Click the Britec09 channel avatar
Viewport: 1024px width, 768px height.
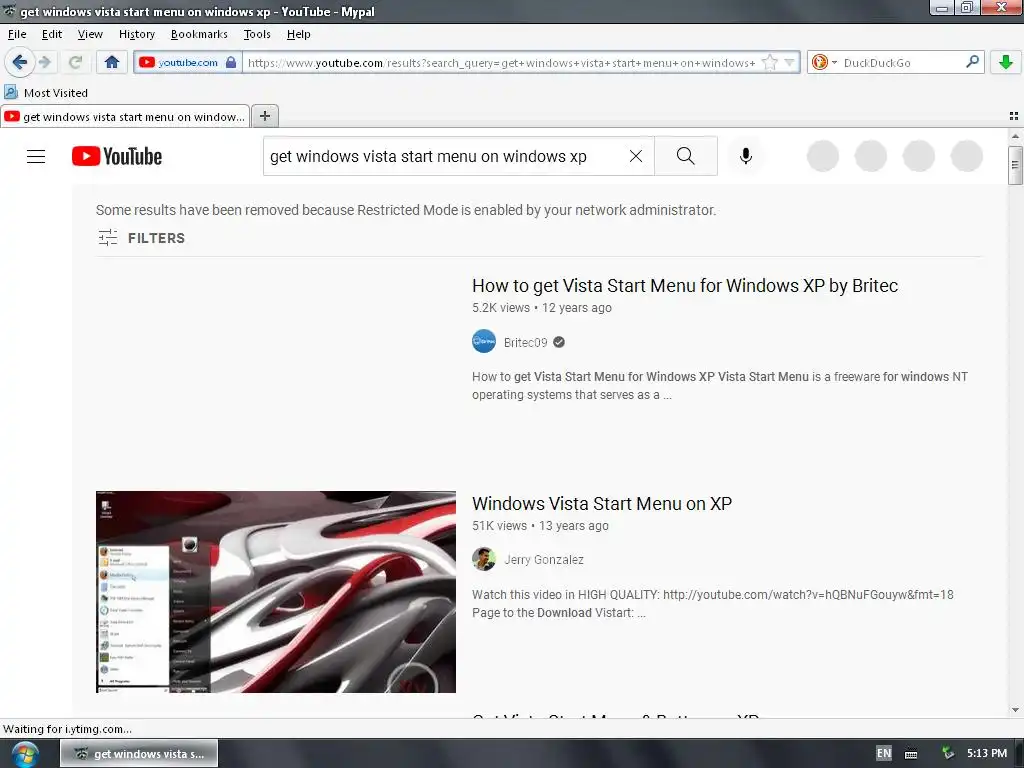point(484,342)
